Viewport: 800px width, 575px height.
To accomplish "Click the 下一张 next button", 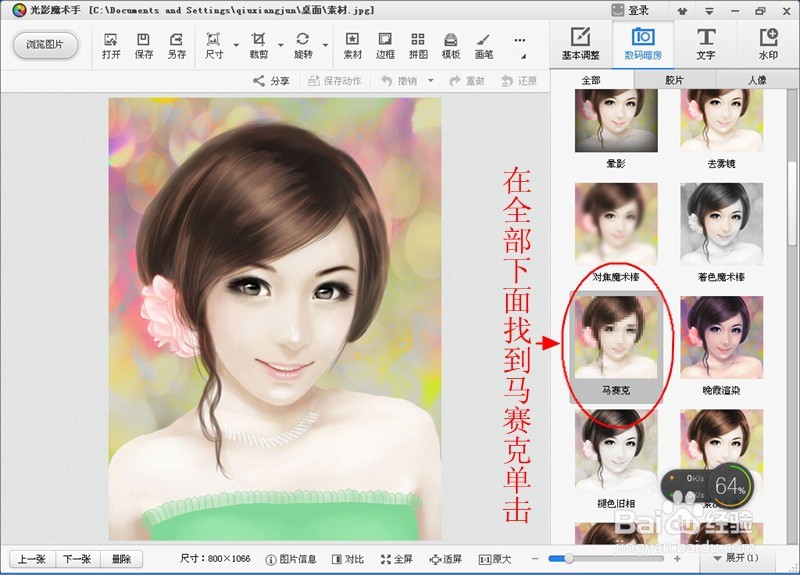I will [x=77, y=559].
